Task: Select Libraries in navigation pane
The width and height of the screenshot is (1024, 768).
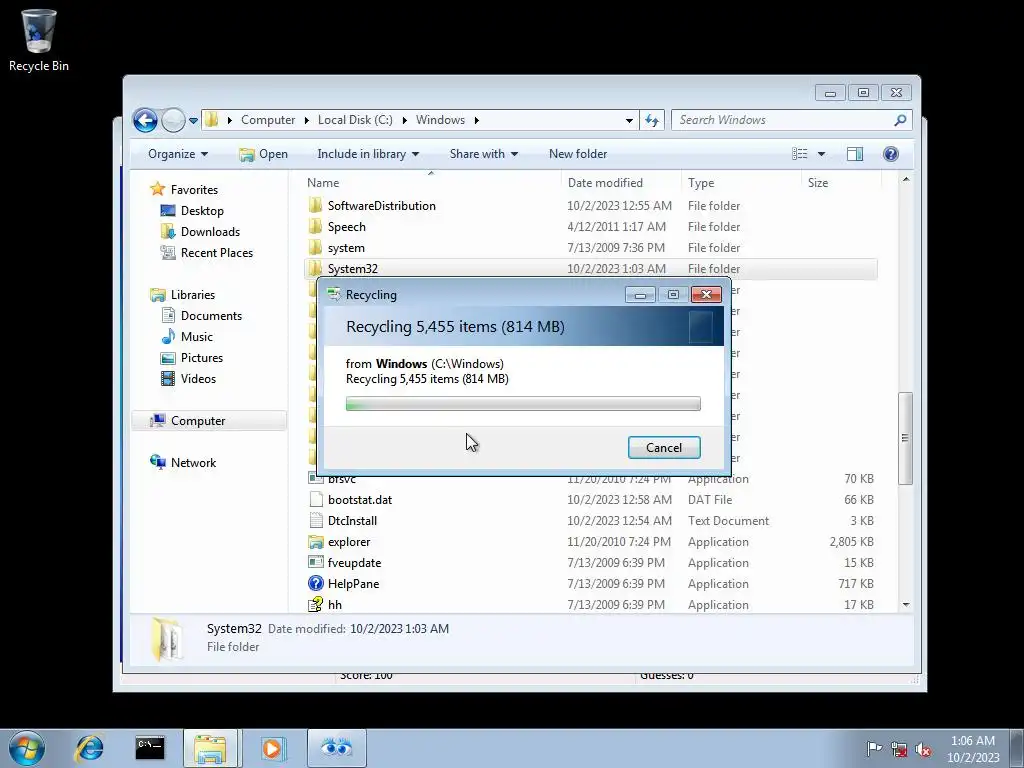Action: 193,295
